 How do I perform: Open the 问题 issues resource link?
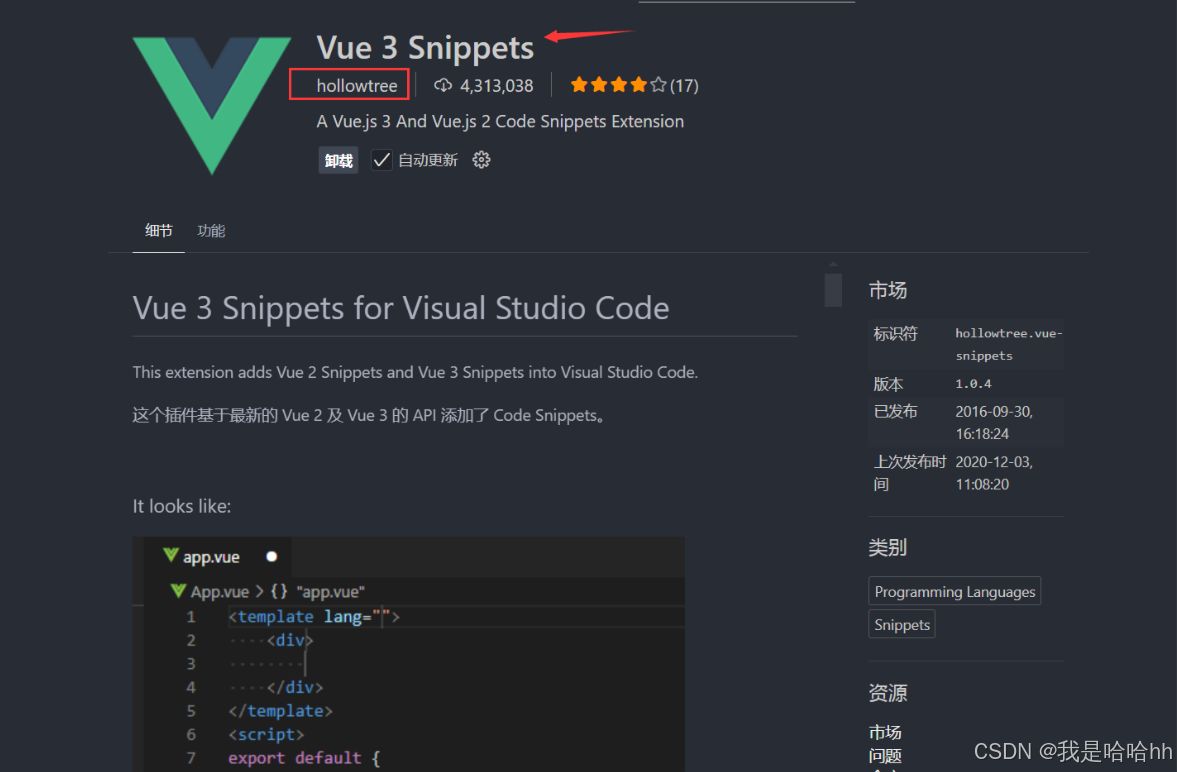885,755
